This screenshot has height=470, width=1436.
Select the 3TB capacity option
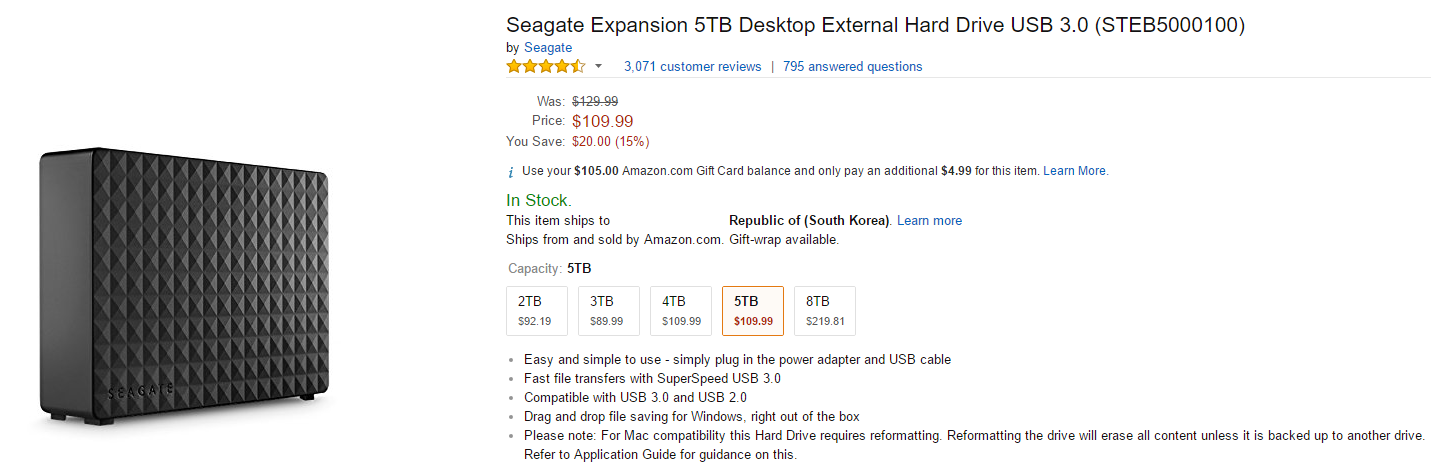608,311
